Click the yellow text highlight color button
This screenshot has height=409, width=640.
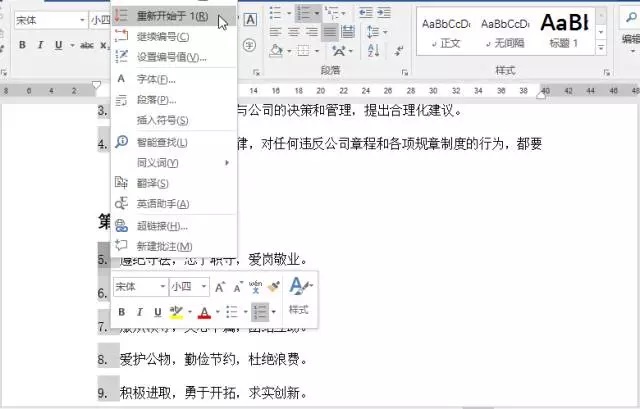[176, 312]
